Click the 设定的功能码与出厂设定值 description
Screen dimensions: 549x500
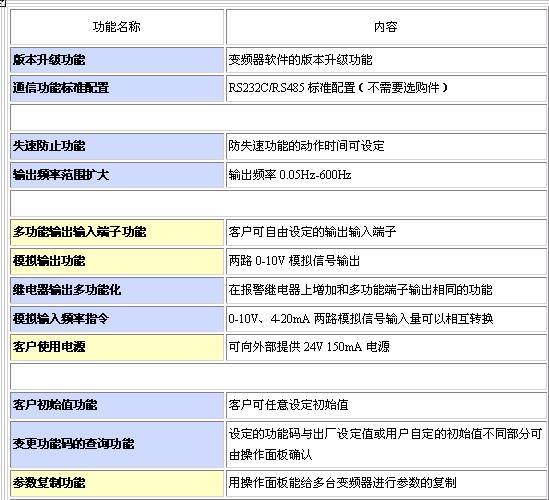click(x=386, y=445)
